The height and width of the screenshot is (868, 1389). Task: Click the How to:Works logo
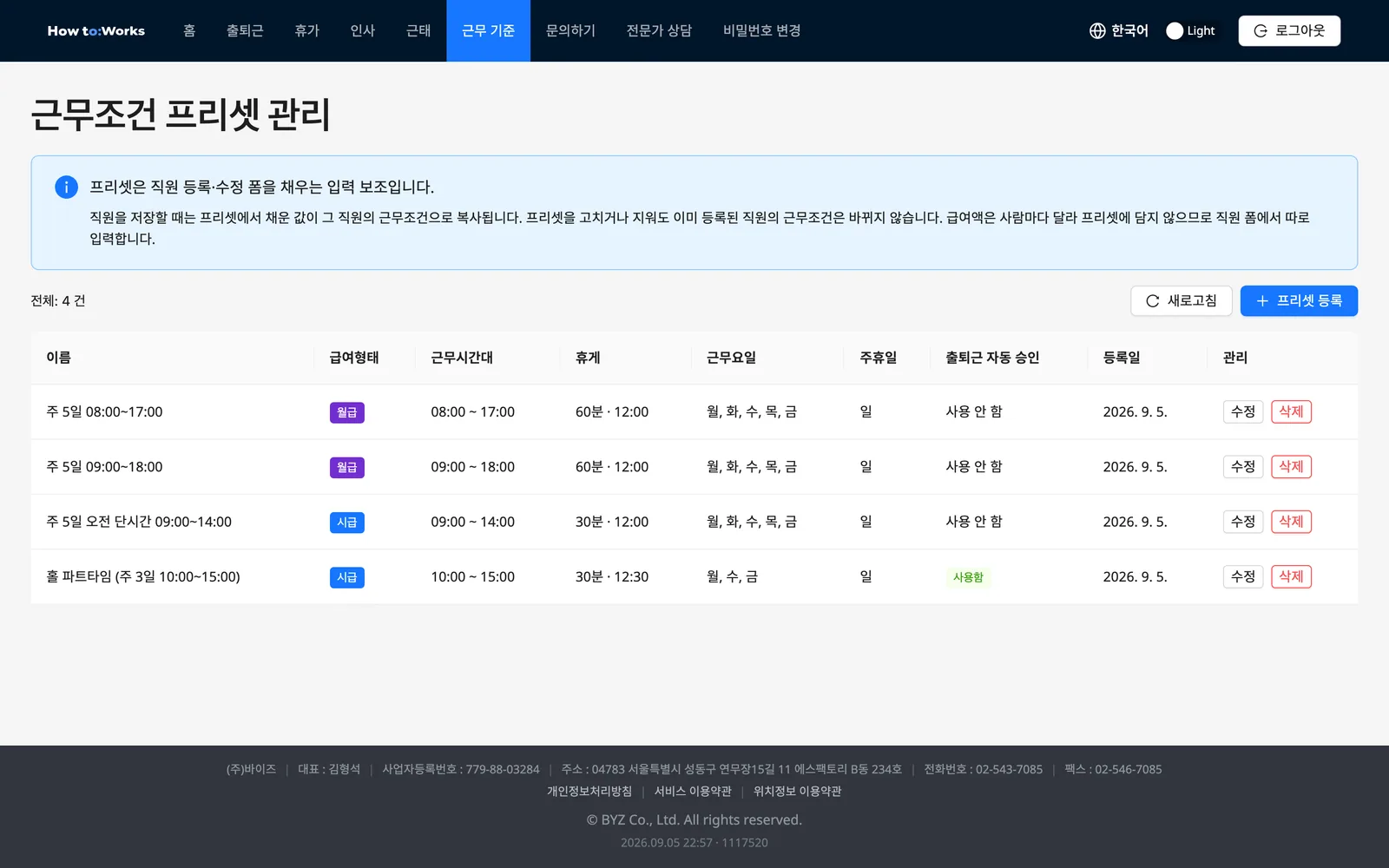(x=96, y=30)
